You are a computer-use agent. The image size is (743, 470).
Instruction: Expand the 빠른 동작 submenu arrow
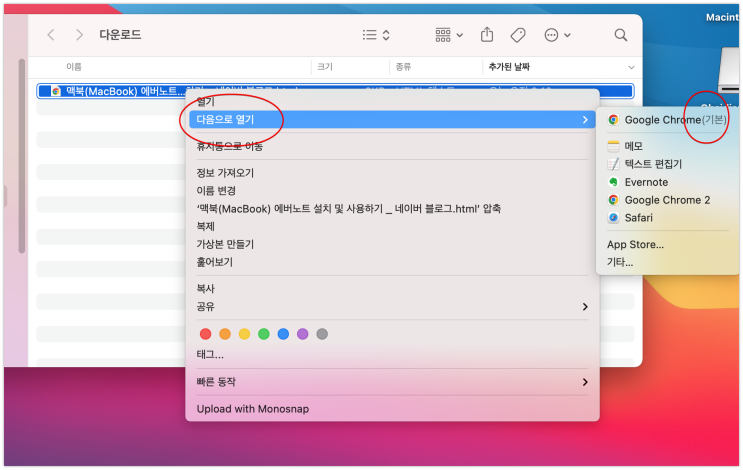tap(585, 382)
